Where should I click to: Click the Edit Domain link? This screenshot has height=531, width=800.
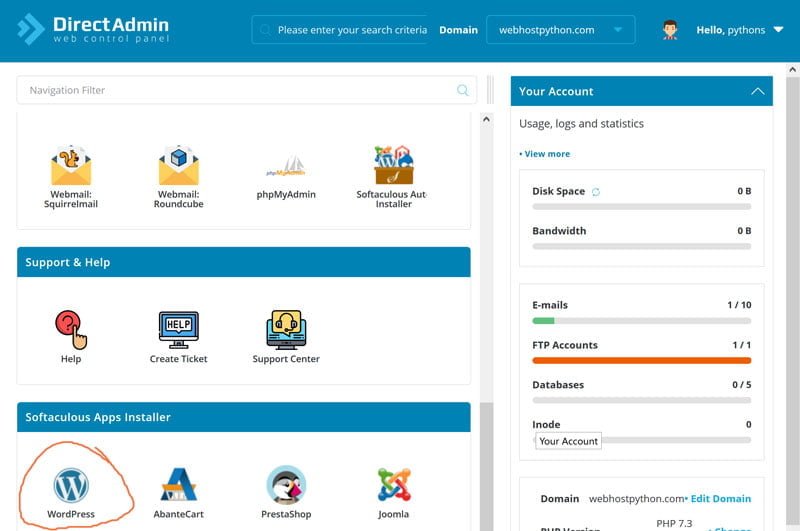720,499
